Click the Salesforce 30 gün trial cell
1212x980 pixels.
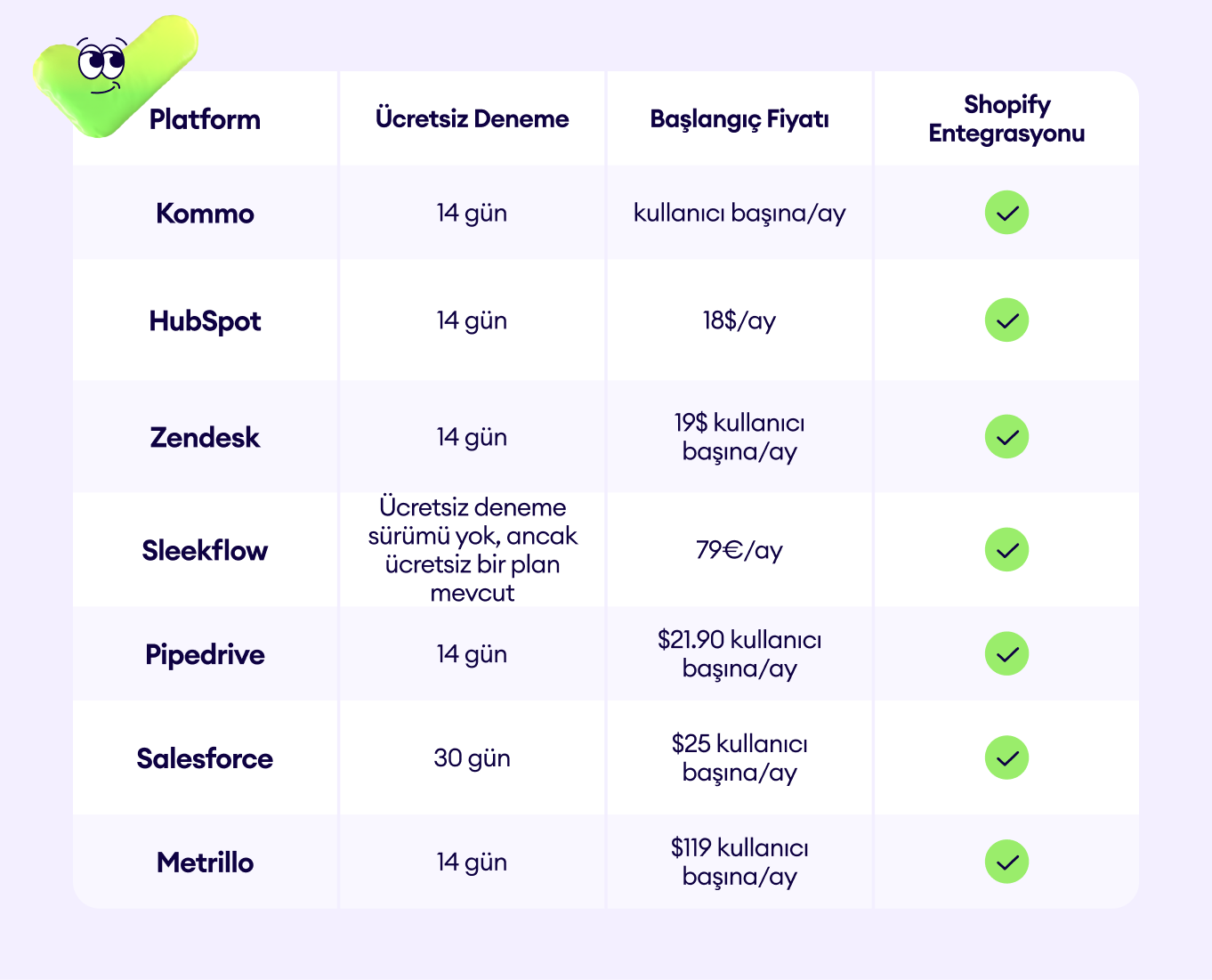(473, 758)
